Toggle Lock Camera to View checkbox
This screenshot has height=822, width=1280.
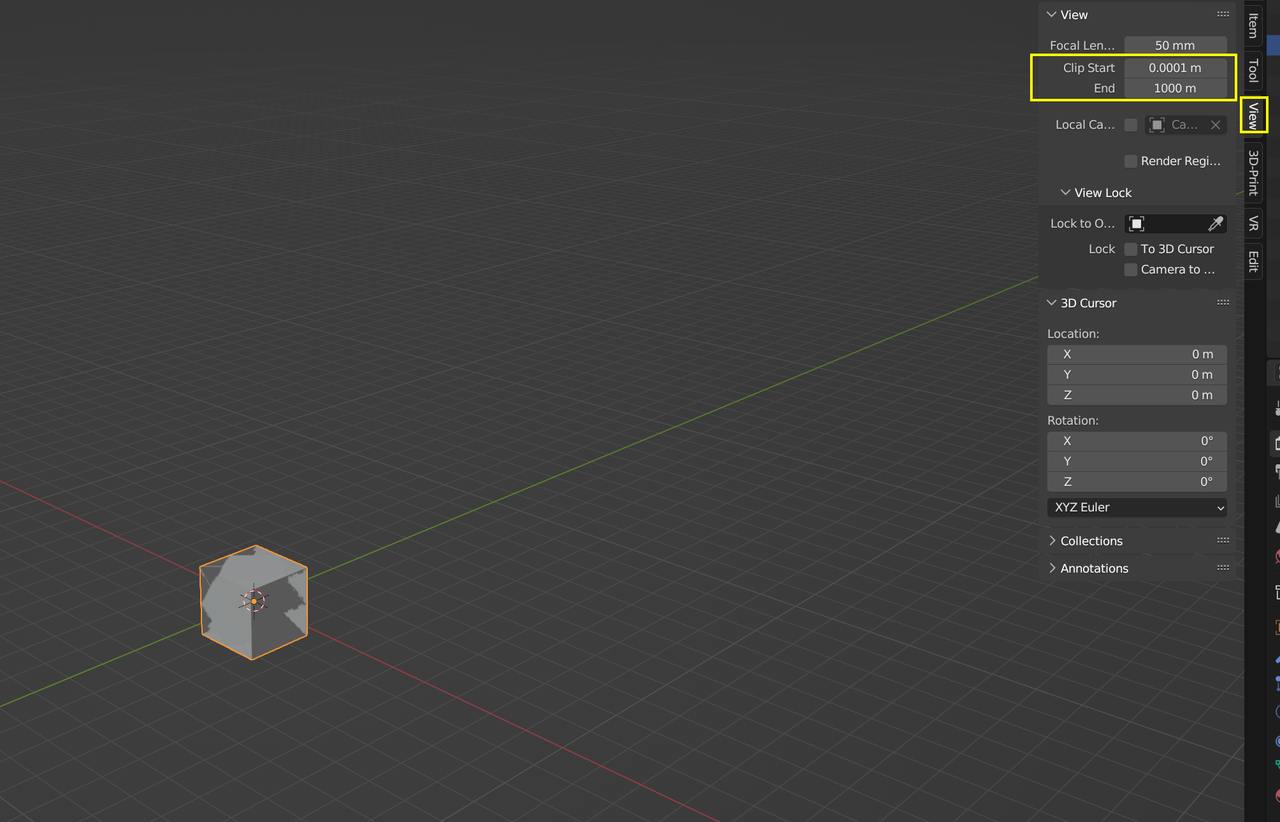(1131, 270)
